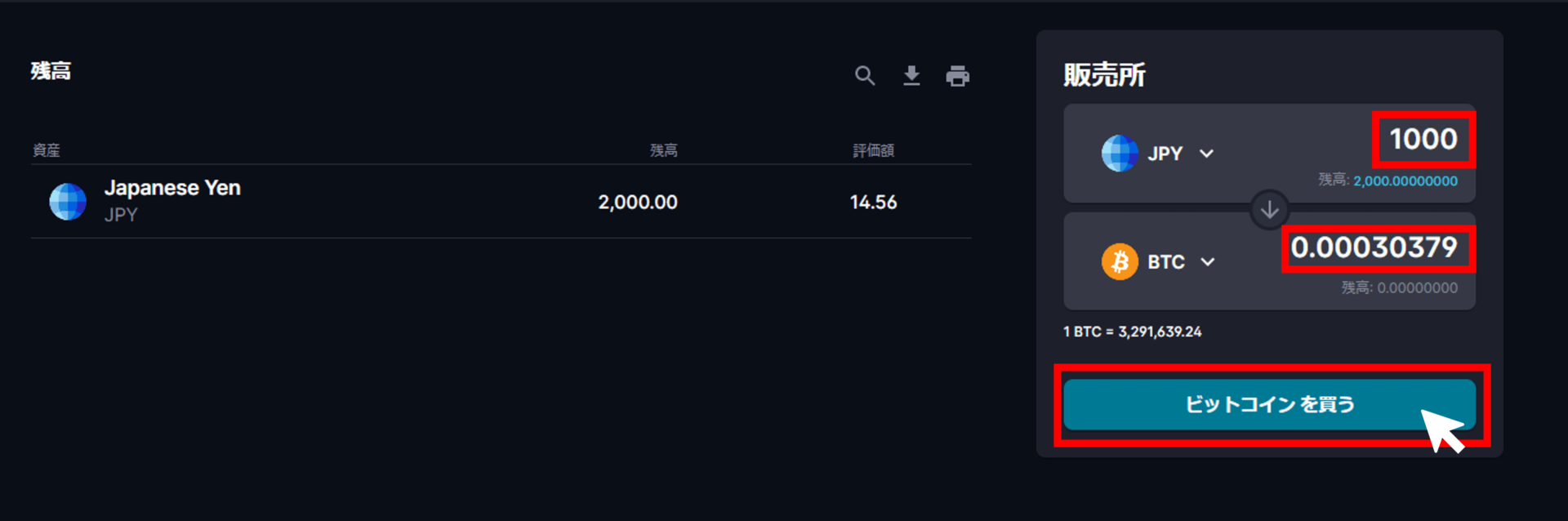1568x521 pixels.
Task: Click the ビットコインを買う button
Action: pos(1268,404)
